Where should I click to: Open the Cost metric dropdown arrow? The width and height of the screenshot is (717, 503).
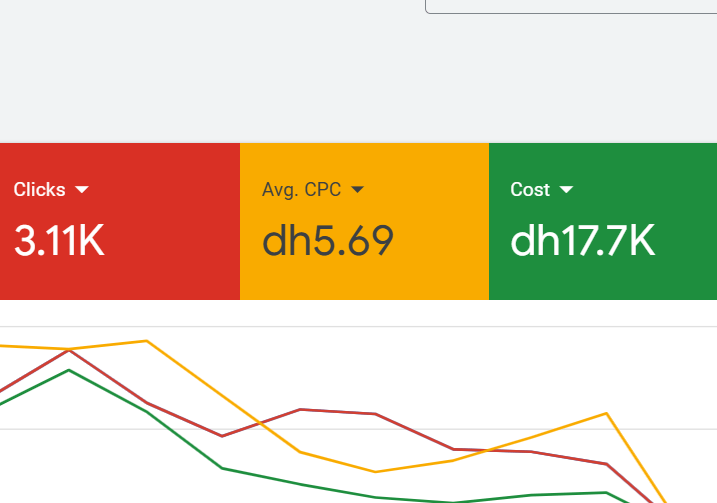[566, 190]
